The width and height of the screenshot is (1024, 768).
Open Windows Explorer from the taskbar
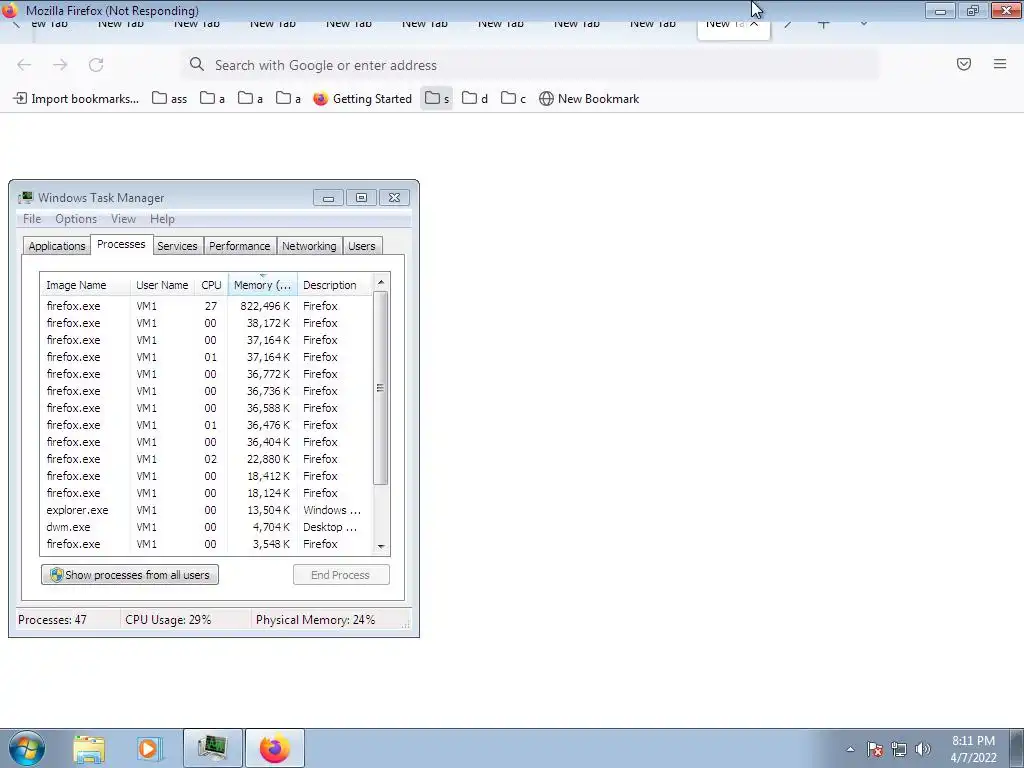(x=89, y=749)
